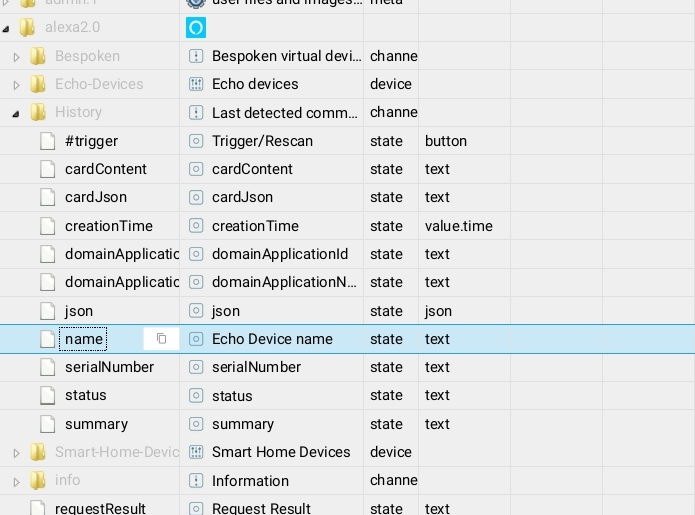Click the file icon of #trigger
The width and height of the screenshot is (695, 515).
coord(47,141)
